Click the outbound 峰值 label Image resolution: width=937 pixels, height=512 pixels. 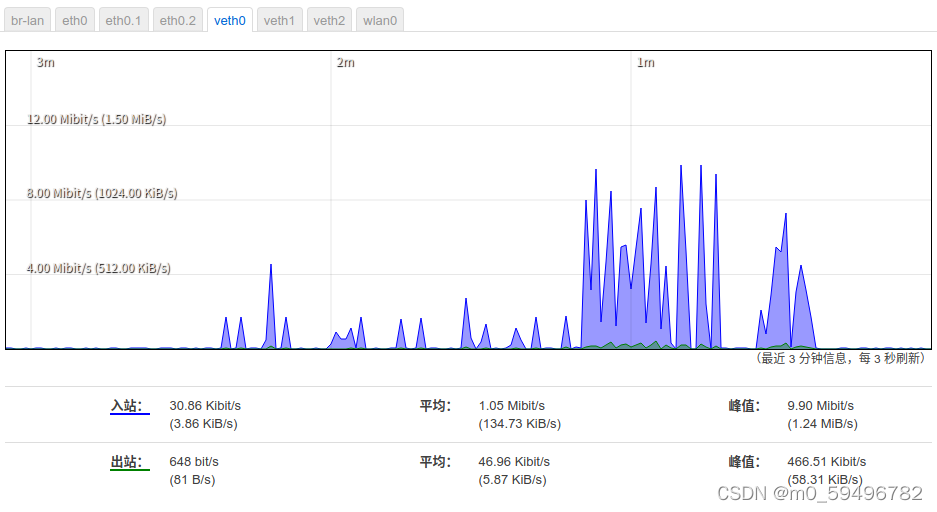pos(744,462)
